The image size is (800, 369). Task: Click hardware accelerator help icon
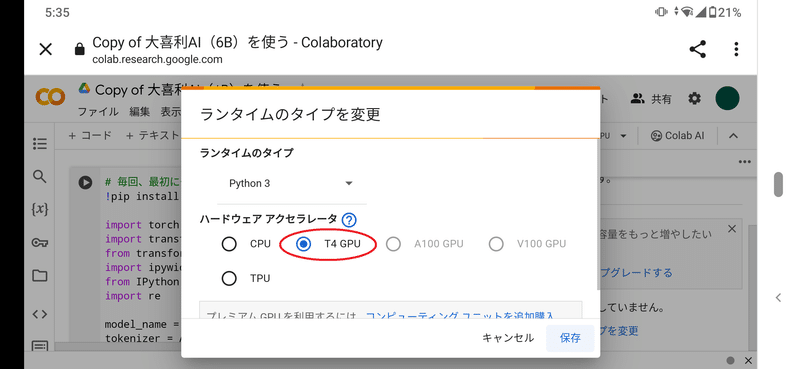pos(349,220)
